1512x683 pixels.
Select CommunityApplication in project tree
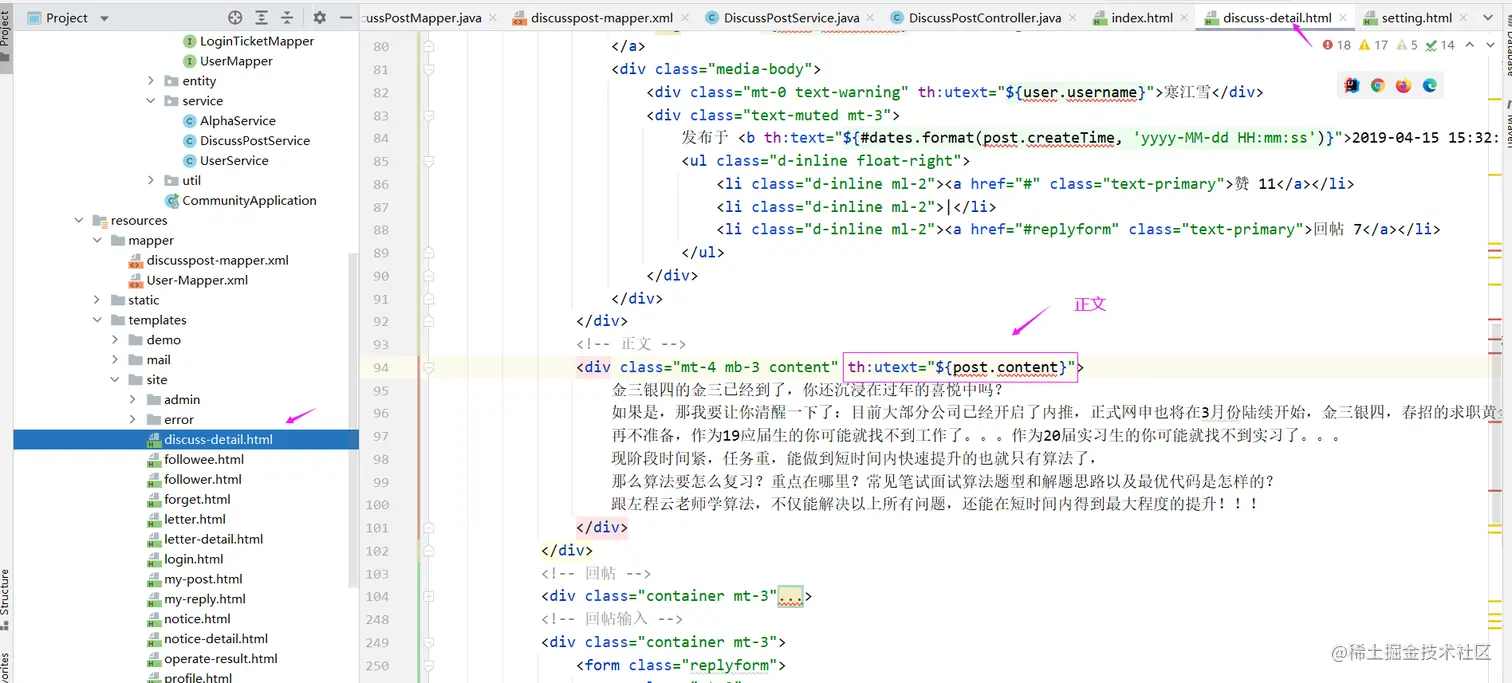[249, 201]
